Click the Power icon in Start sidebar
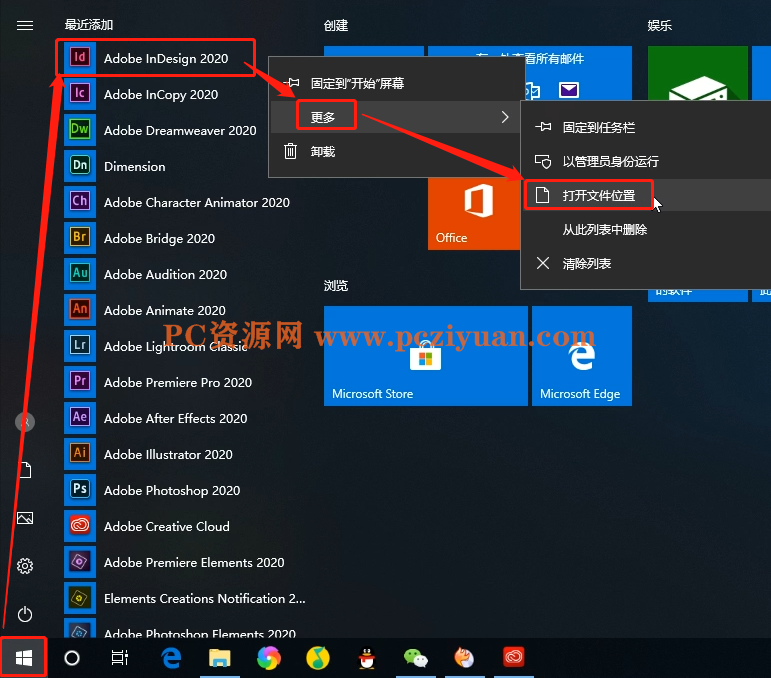The height and width of the screenshot is (678, 771). coord(25,614)
